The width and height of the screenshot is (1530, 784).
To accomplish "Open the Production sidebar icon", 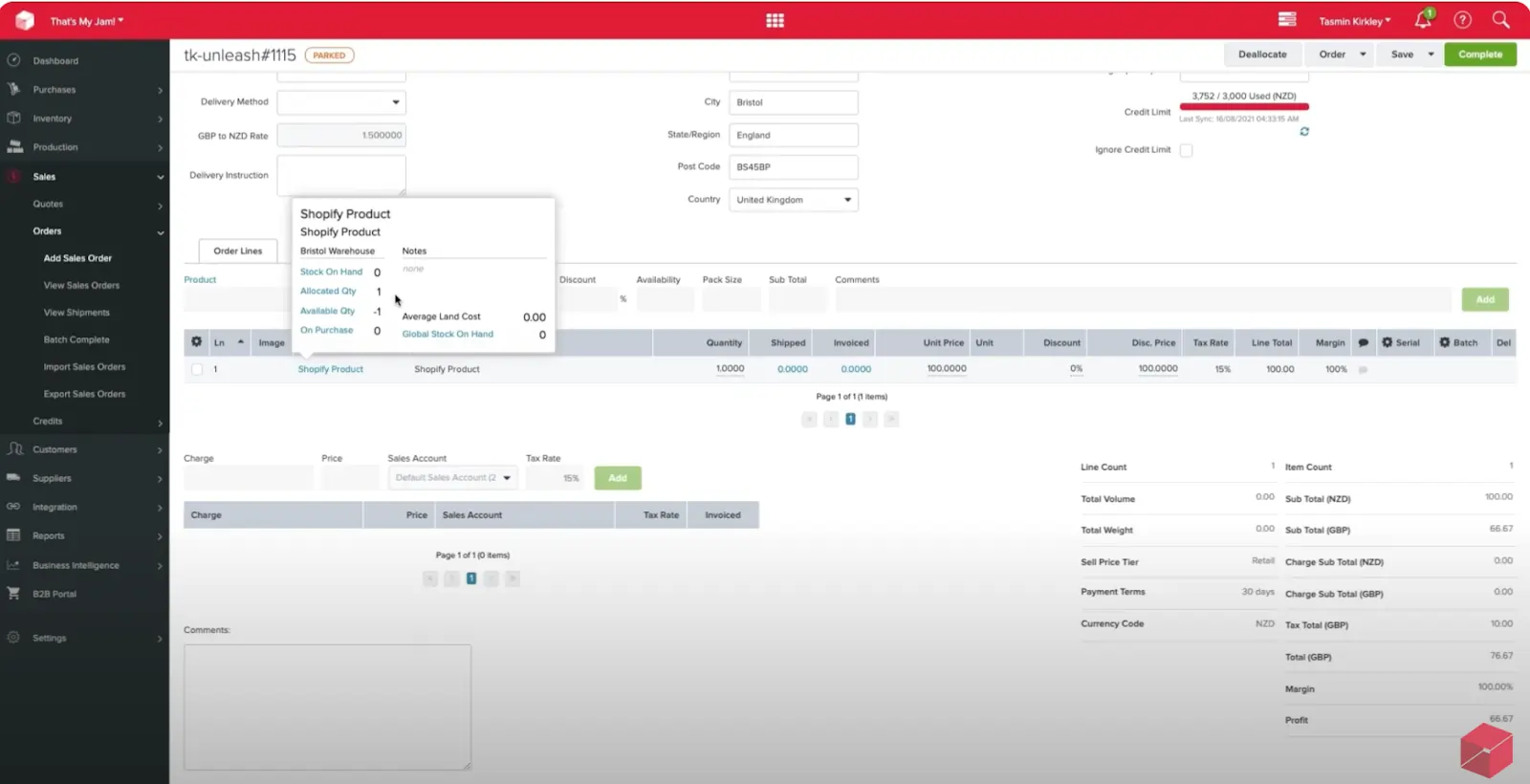I will point(14,146).
